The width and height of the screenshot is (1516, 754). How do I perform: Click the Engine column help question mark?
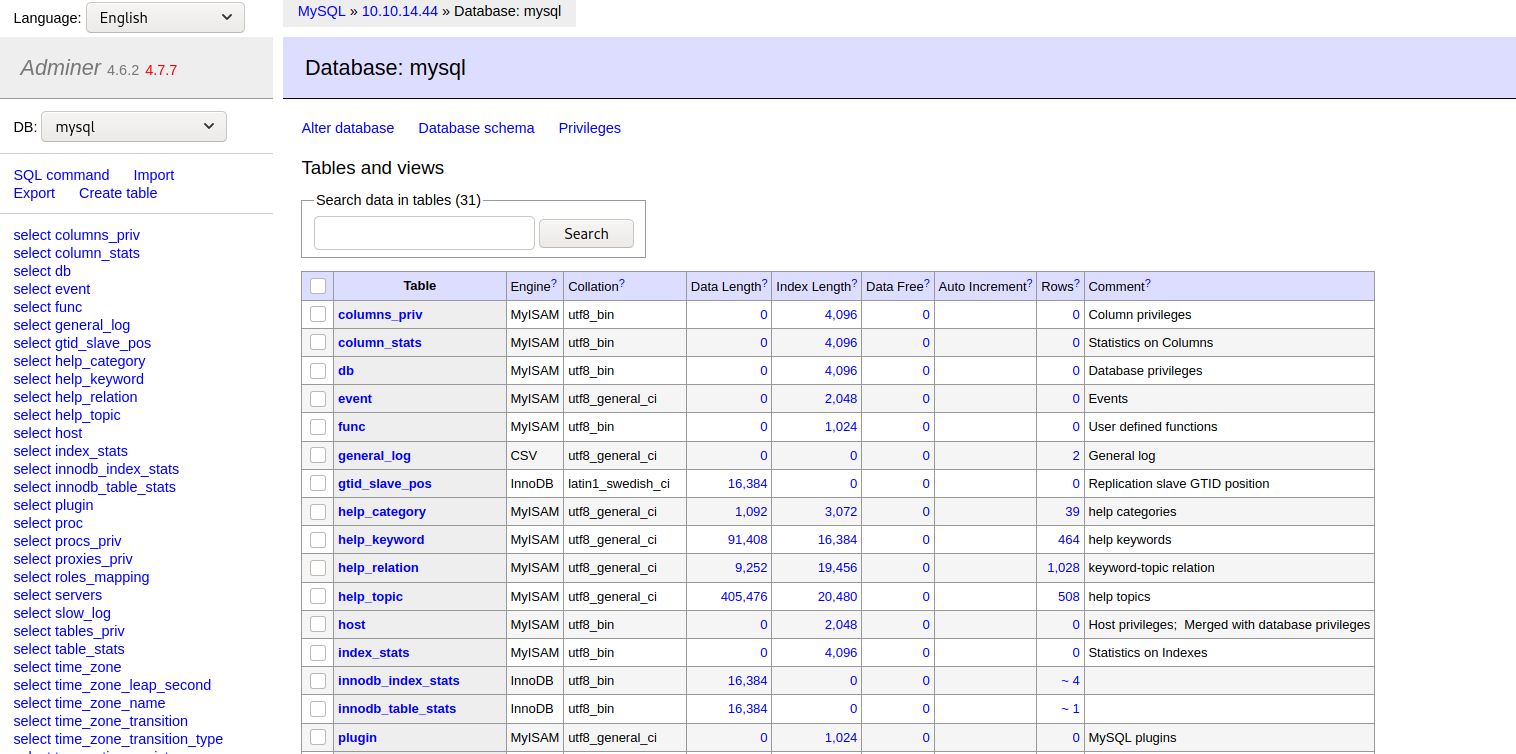(554, 283)
